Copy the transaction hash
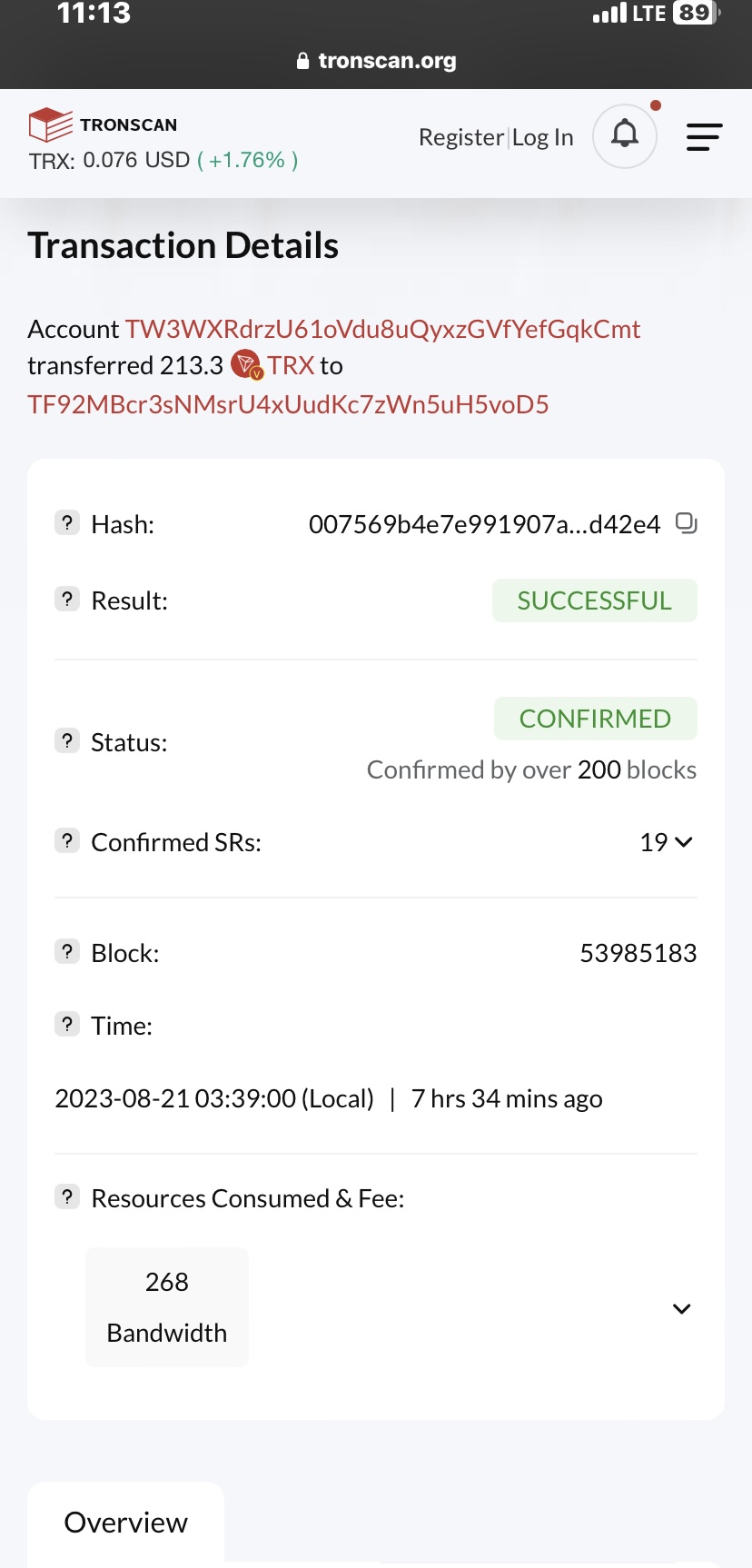 point(687,523)
